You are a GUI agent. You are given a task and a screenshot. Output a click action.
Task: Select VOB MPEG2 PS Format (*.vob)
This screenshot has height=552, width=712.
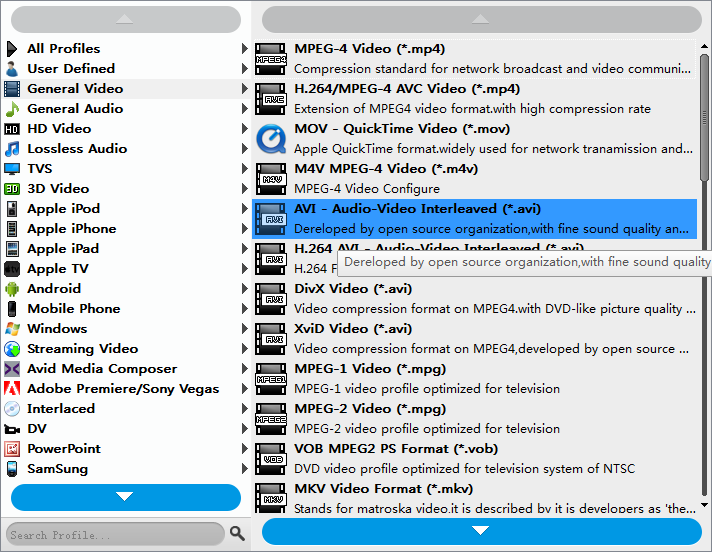pos(475,458)
